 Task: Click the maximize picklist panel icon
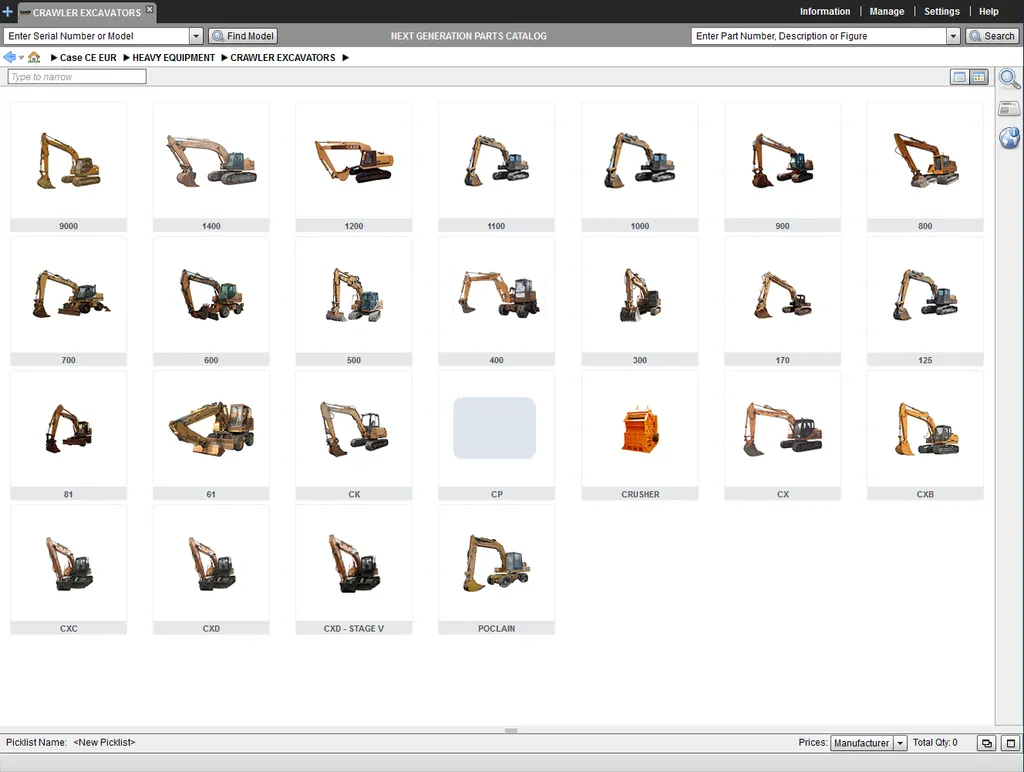1010,743
